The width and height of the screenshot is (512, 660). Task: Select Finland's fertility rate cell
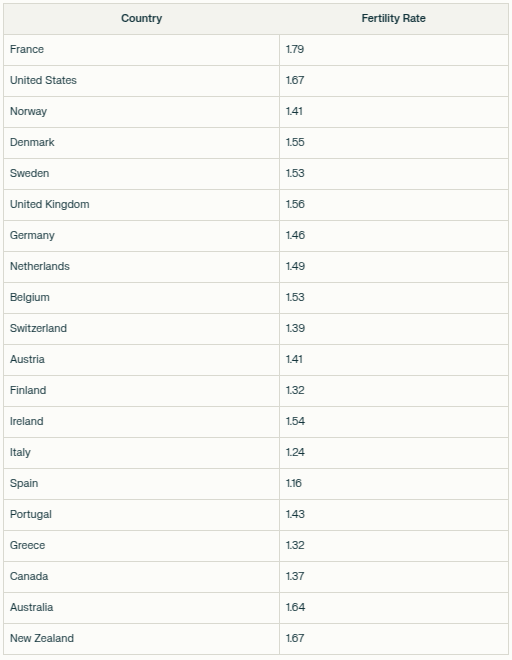[x=394, y=391]
